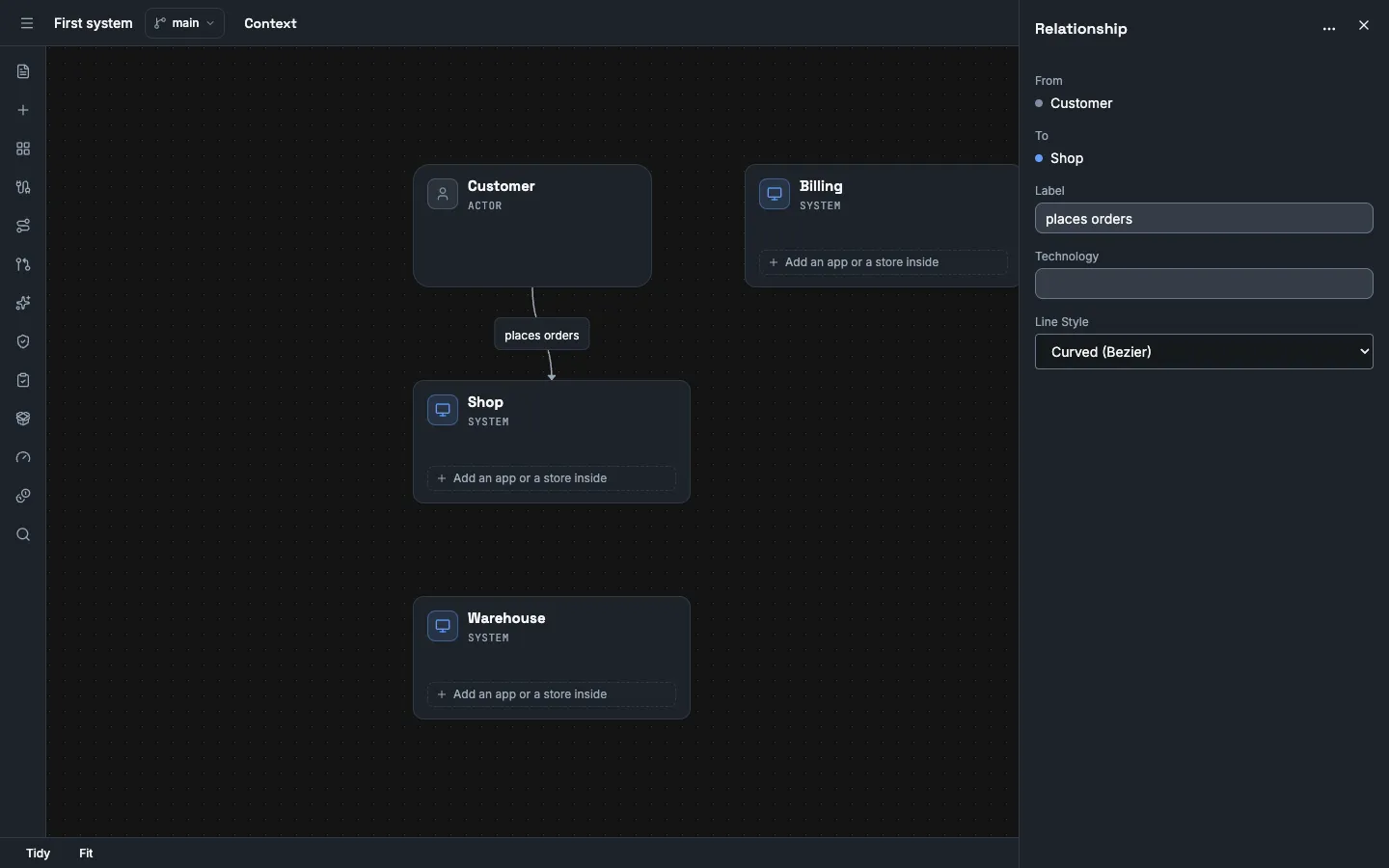Open the connectors icon below the grid icon
This screenshot has width=1389, height=868.
pos(23,187)
